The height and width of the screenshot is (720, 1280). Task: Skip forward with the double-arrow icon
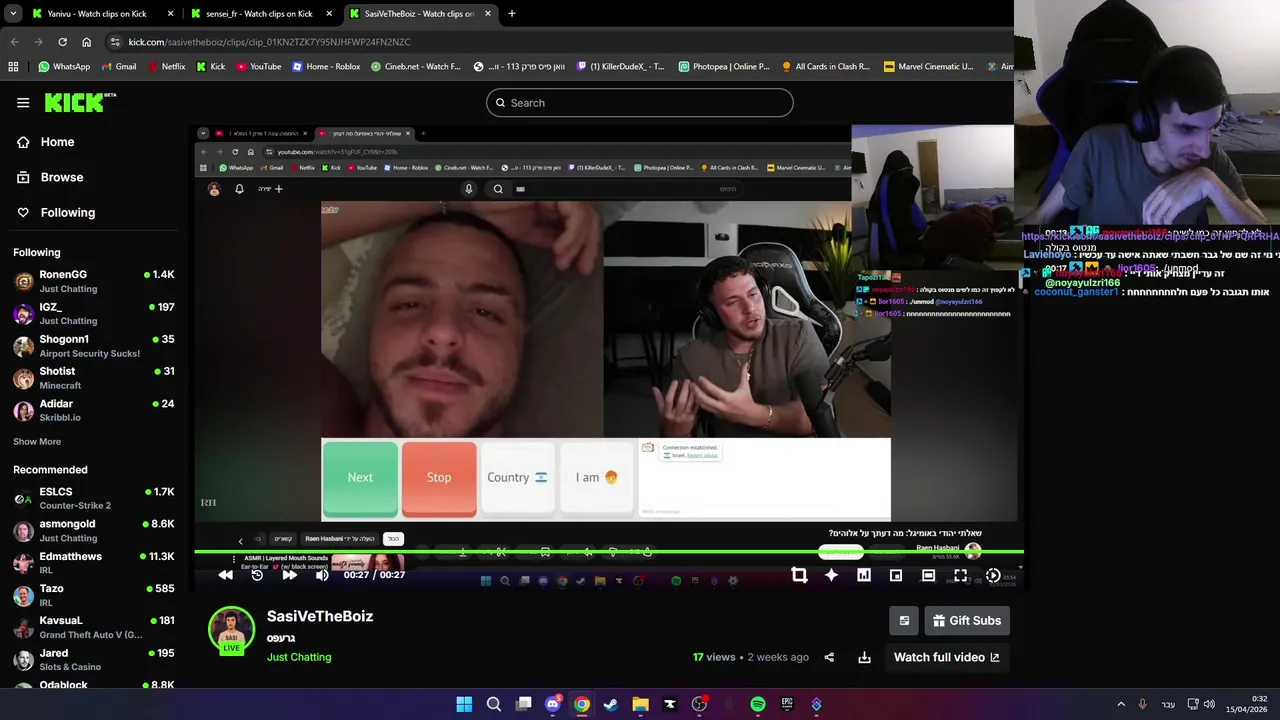(x=289, y=575)
